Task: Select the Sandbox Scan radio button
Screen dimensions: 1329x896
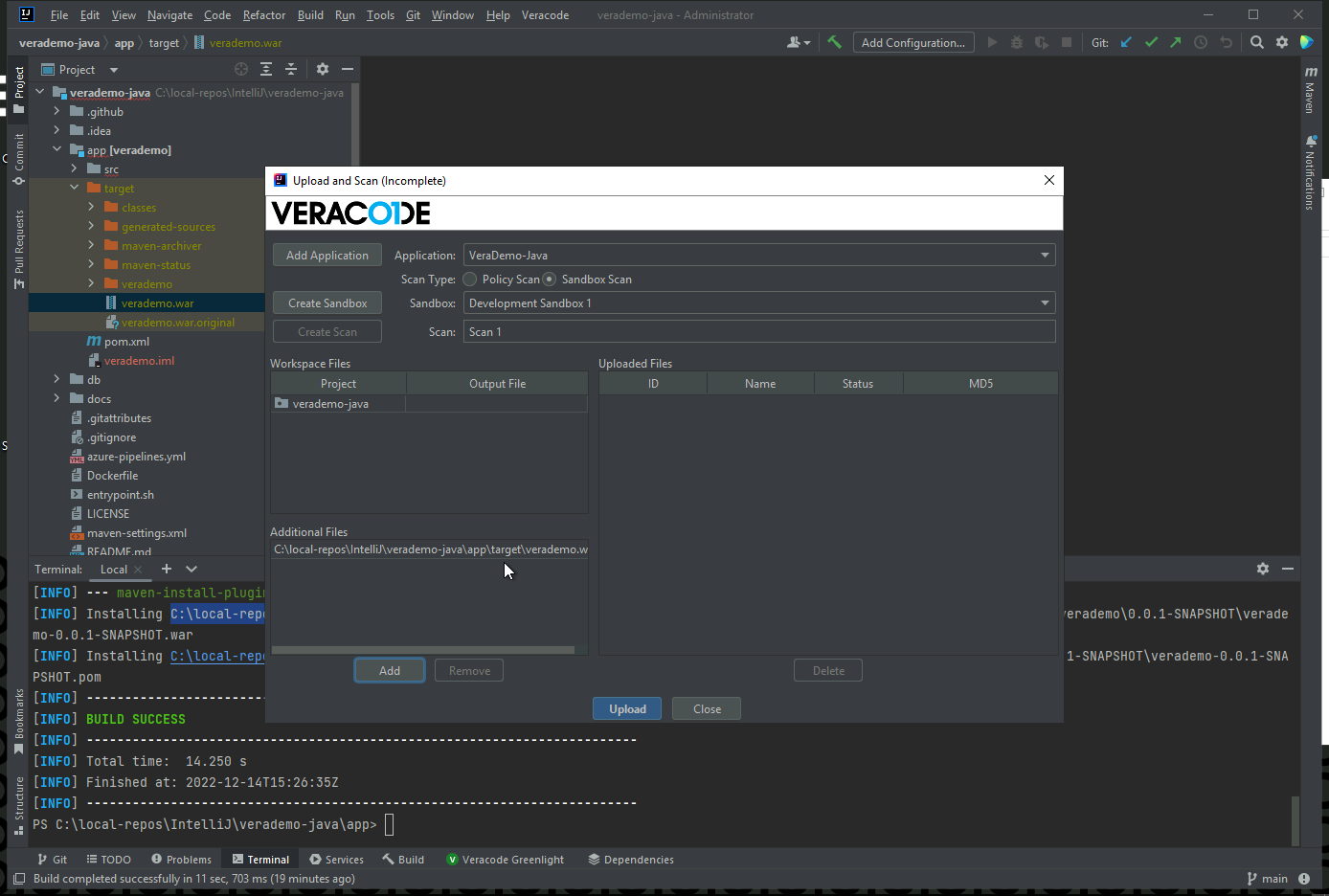Action: 550,280
